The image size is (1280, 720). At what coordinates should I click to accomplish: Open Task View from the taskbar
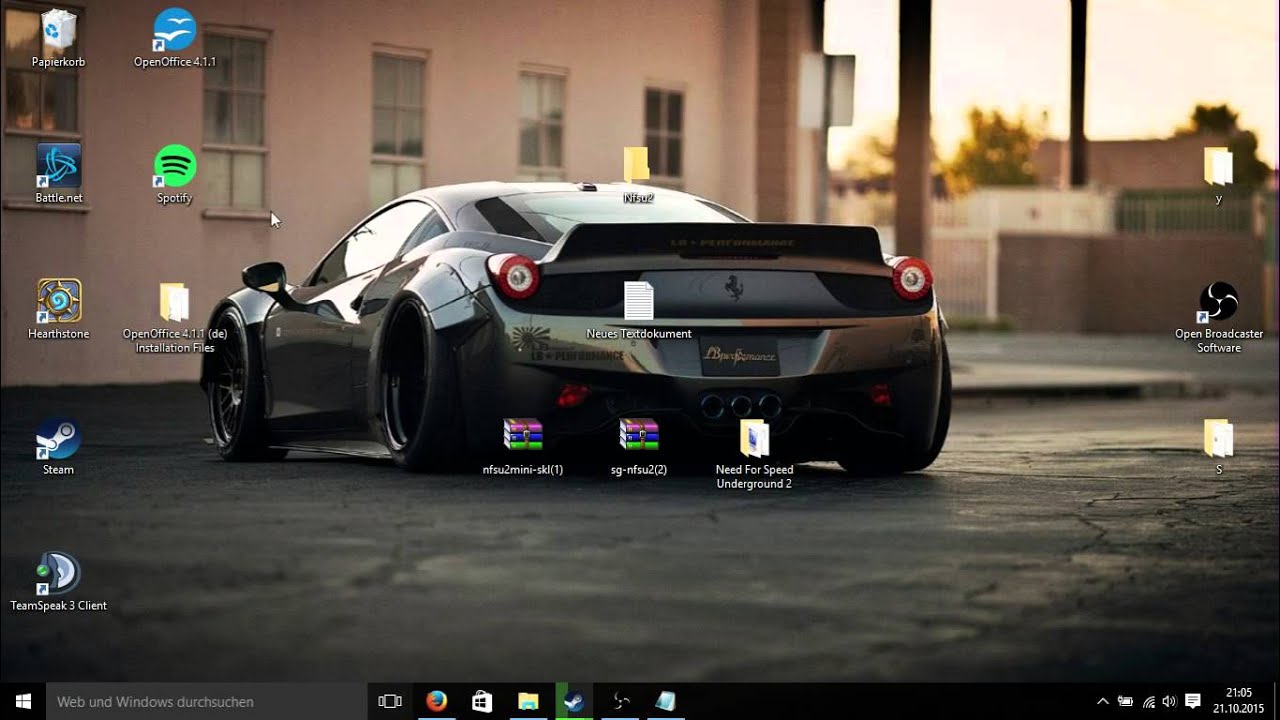(x=390, y=701)
